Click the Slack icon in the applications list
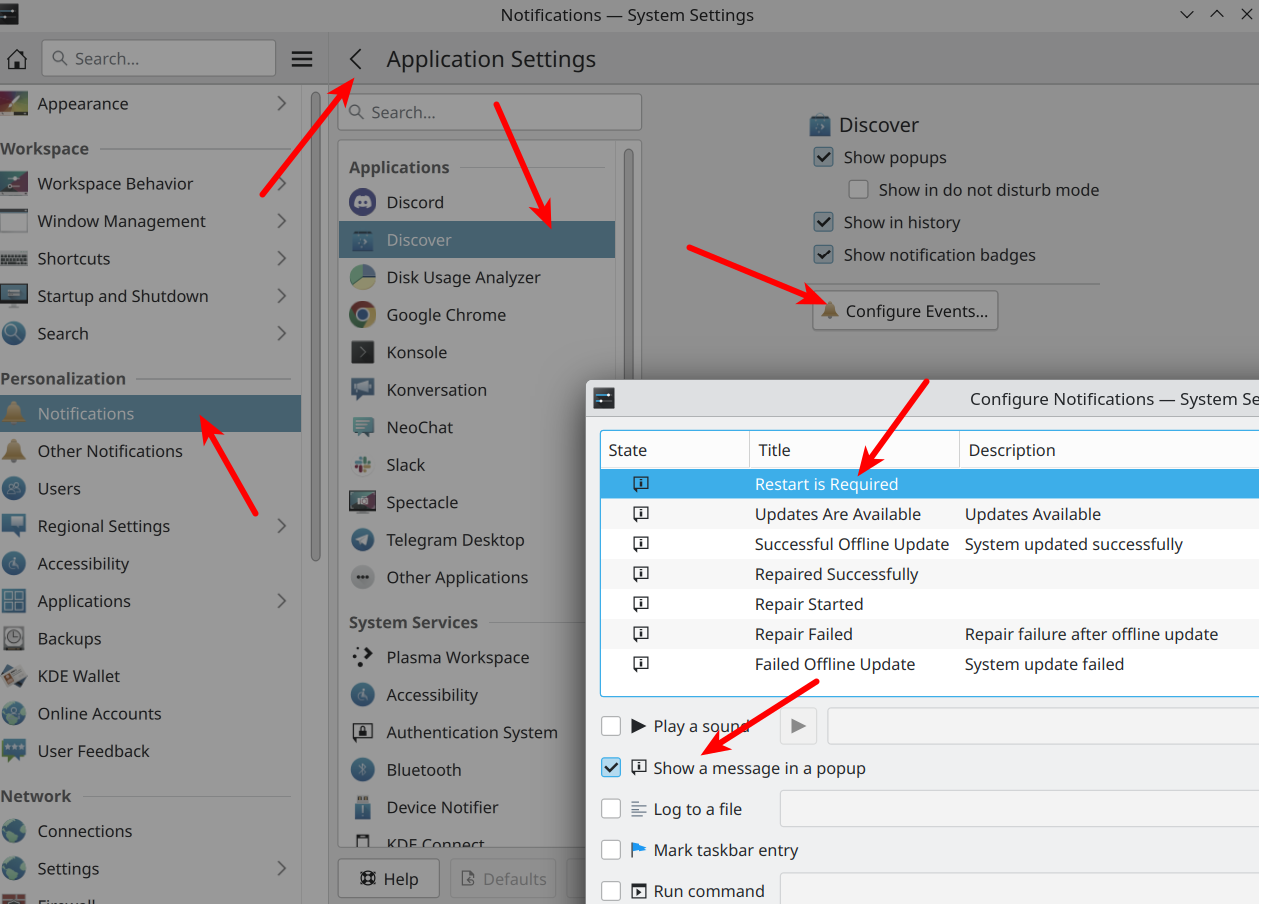The image size is (1266, 905). click(362, 465)
